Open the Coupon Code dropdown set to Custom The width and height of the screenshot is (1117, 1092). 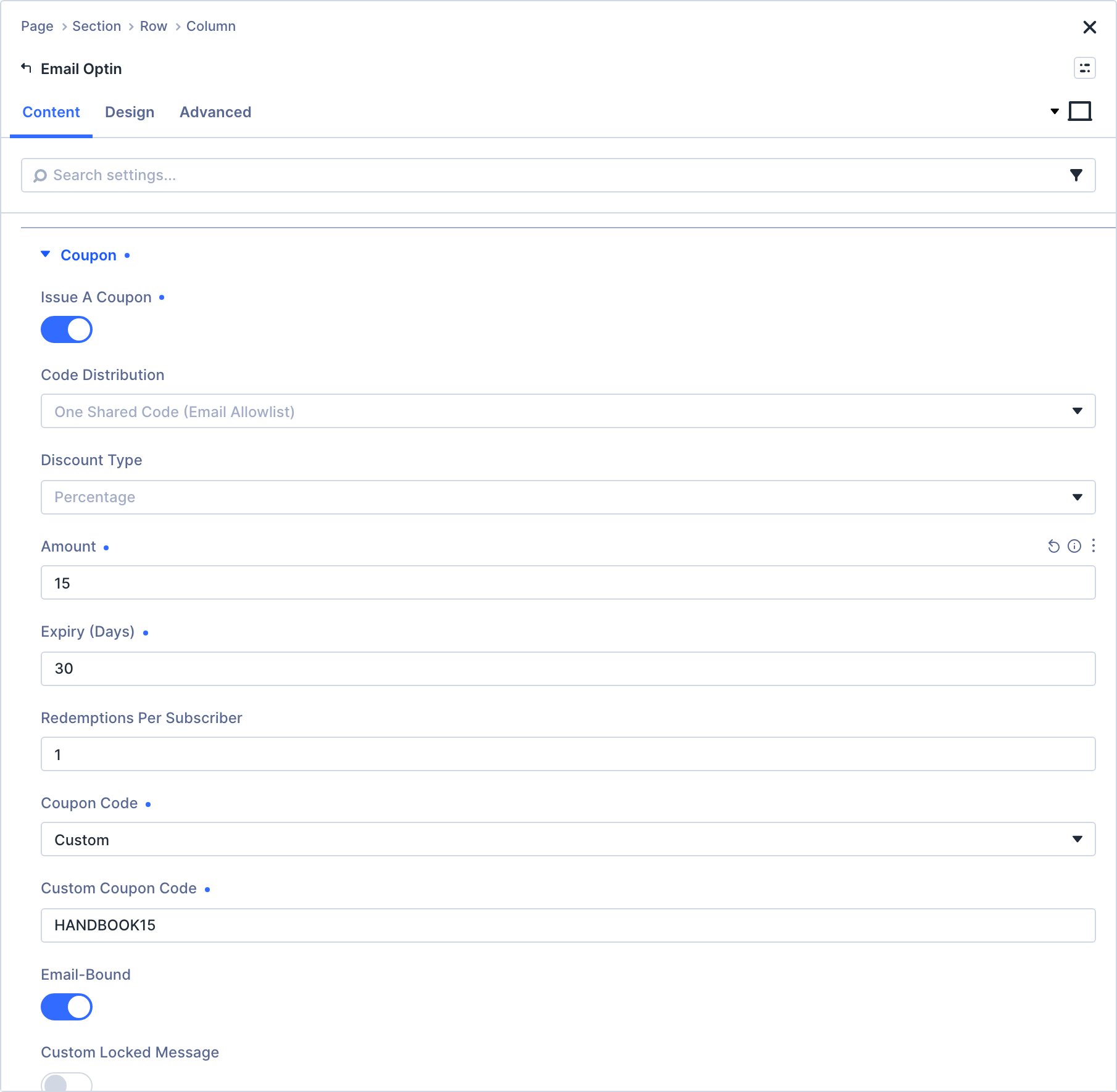(x=568, y=839)
